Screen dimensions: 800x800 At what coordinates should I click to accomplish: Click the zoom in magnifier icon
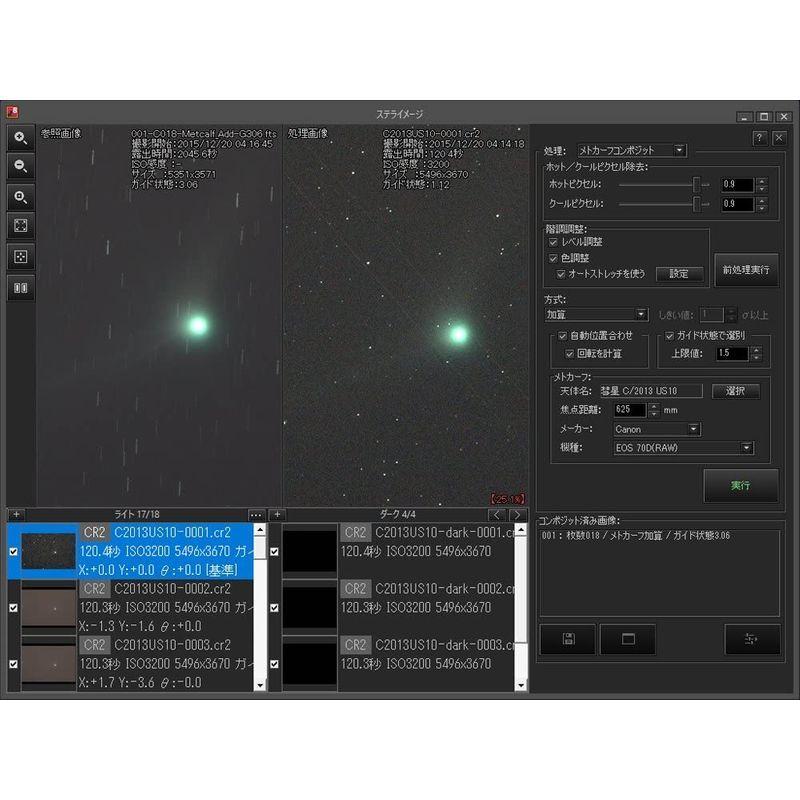pyautogui.click(x=20, y=138)
